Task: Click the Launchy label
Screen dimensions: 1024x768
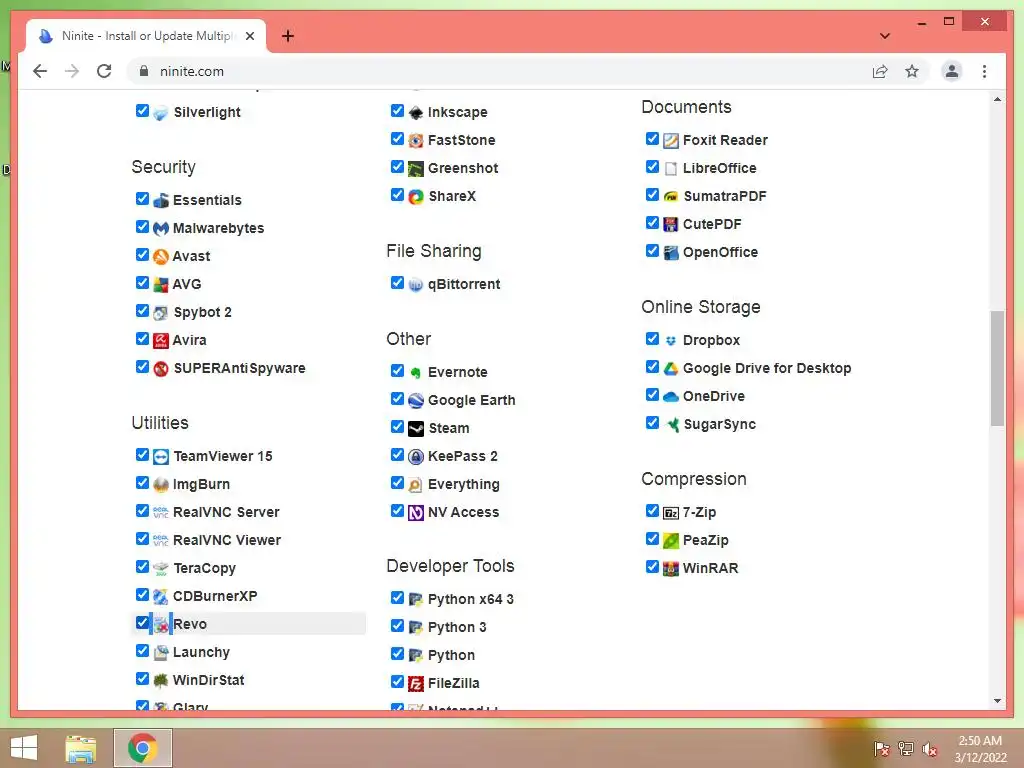Action: coord(201,652)
